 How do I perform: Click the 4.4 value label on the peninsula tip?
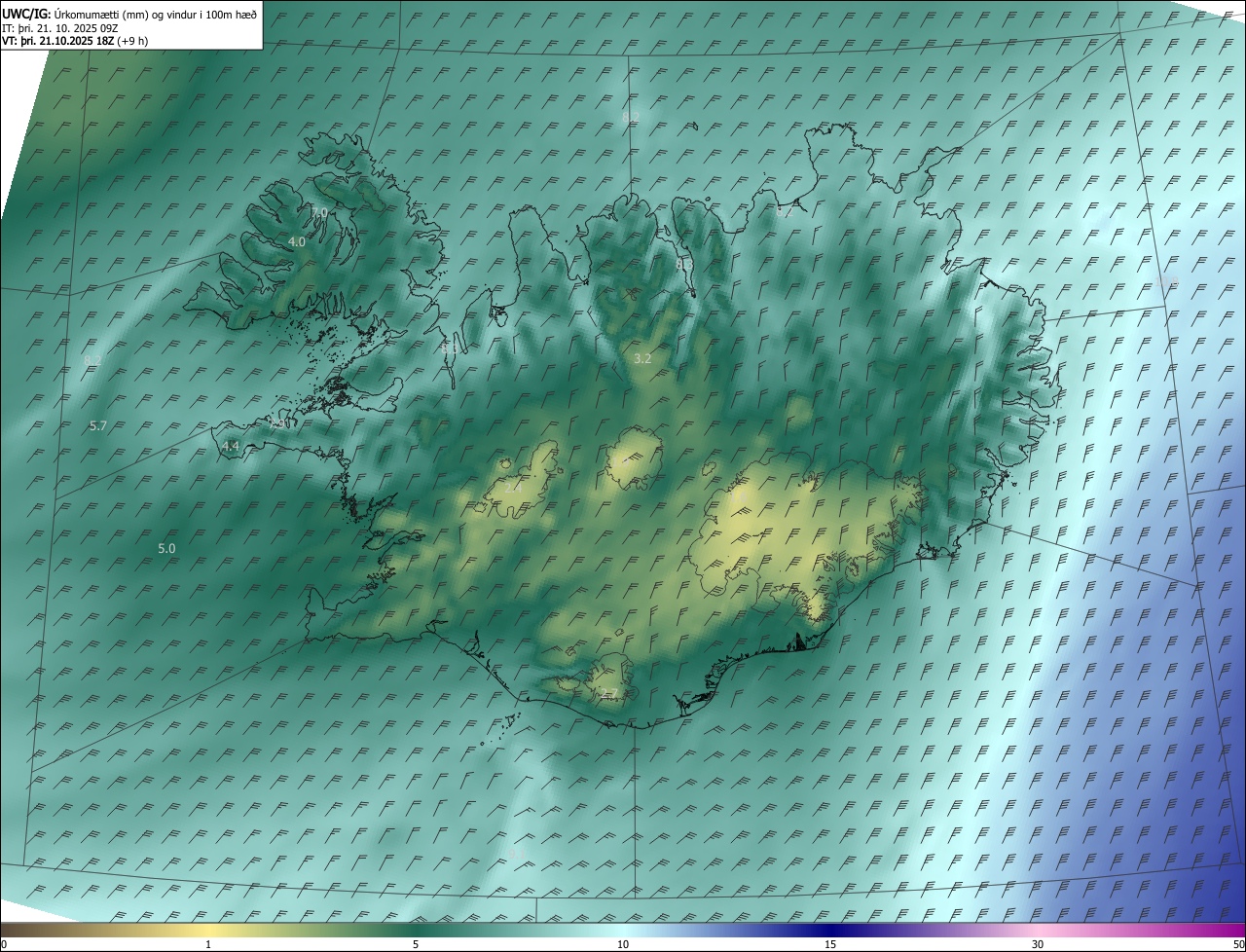[231, 446]
